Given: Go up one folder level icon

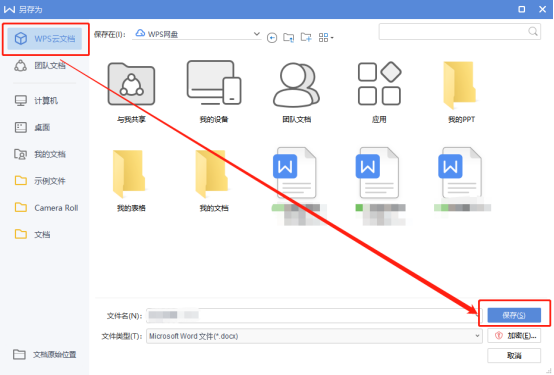Looking at the screenshot, I should [x=289, y=37].
